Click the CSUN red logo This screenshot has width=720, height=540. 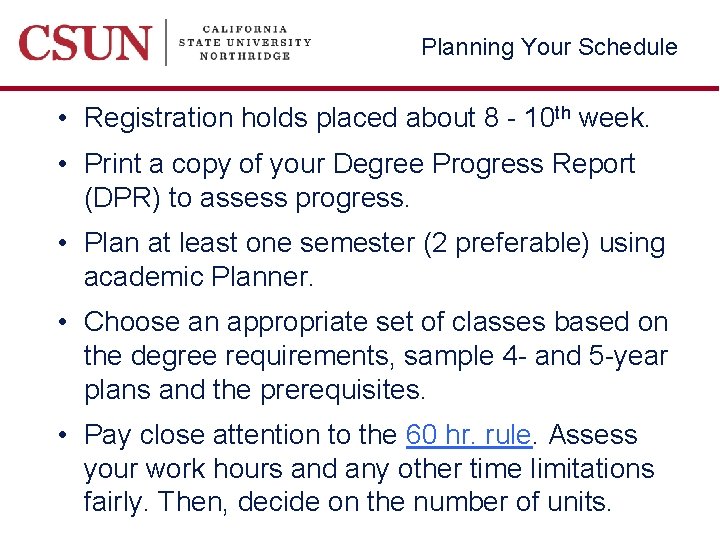(84, 44)
